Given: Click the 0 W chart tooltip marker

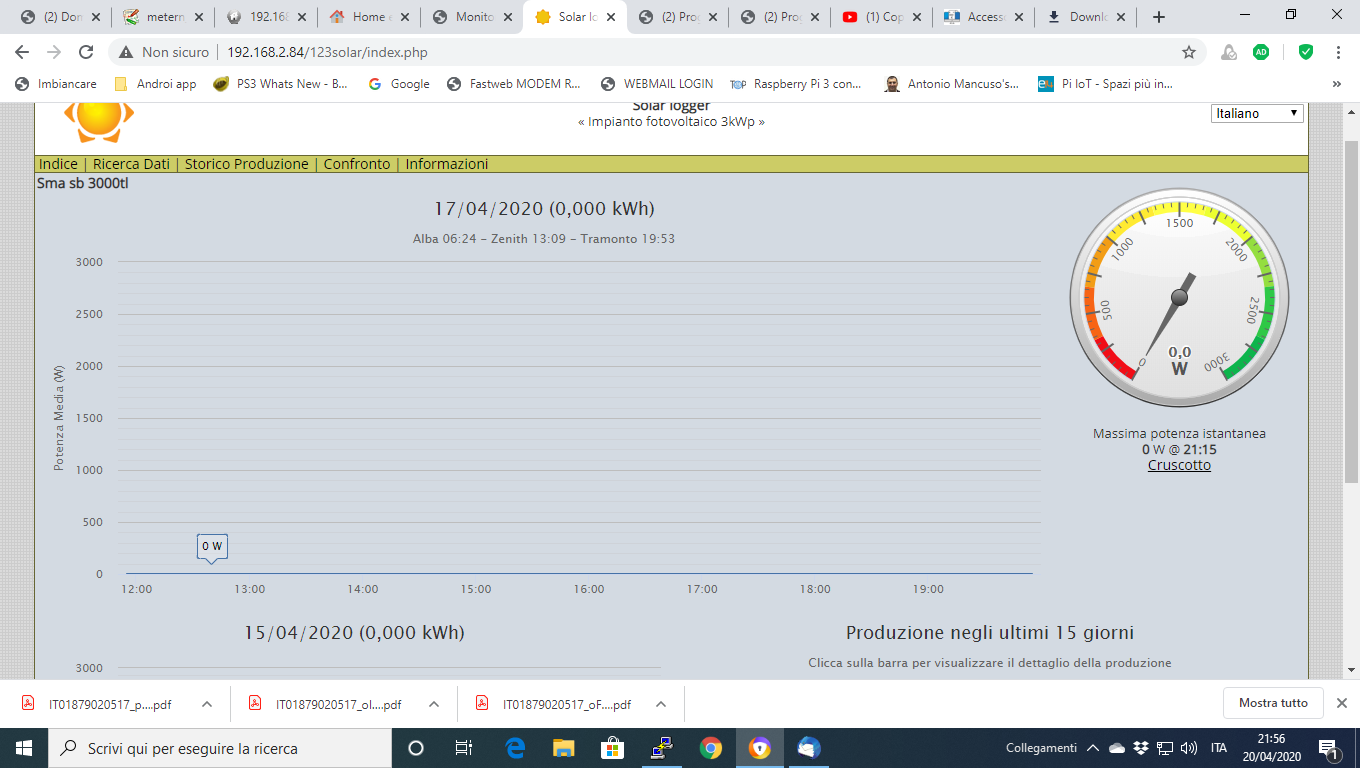Looking at the screenshot, I should click(212, 547).
